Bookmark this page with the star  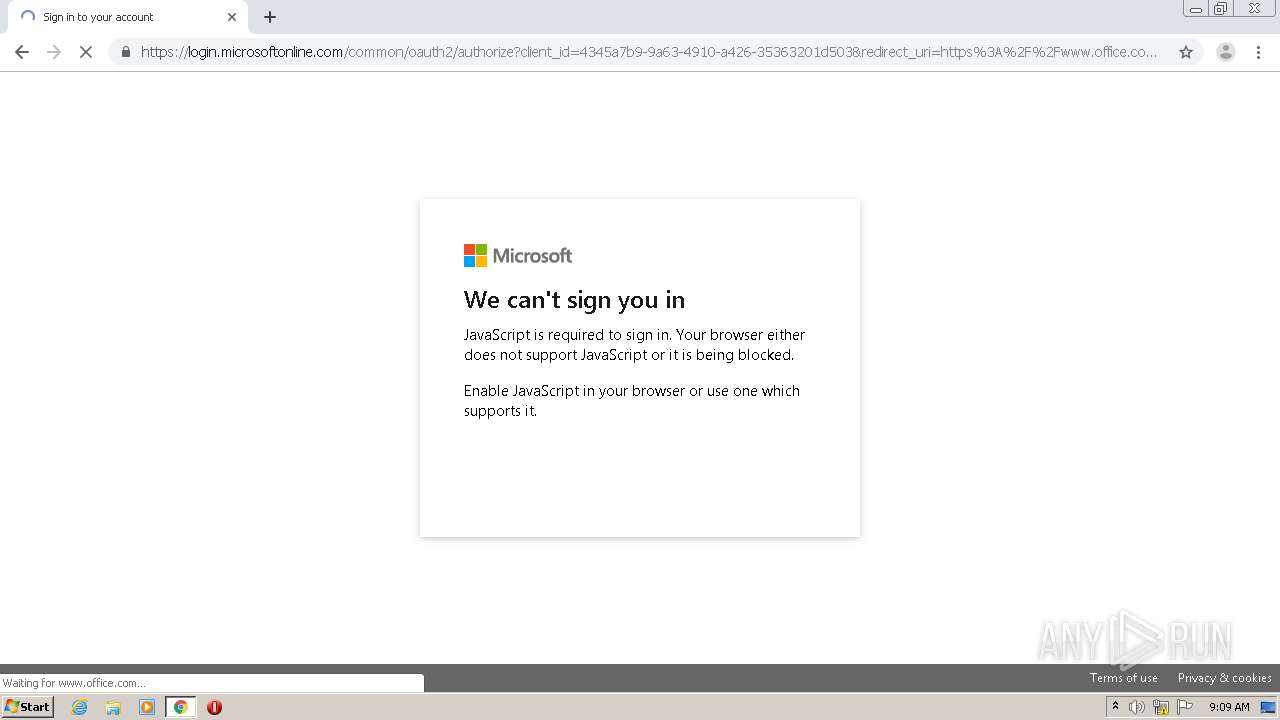click(x=1186, y=52)
